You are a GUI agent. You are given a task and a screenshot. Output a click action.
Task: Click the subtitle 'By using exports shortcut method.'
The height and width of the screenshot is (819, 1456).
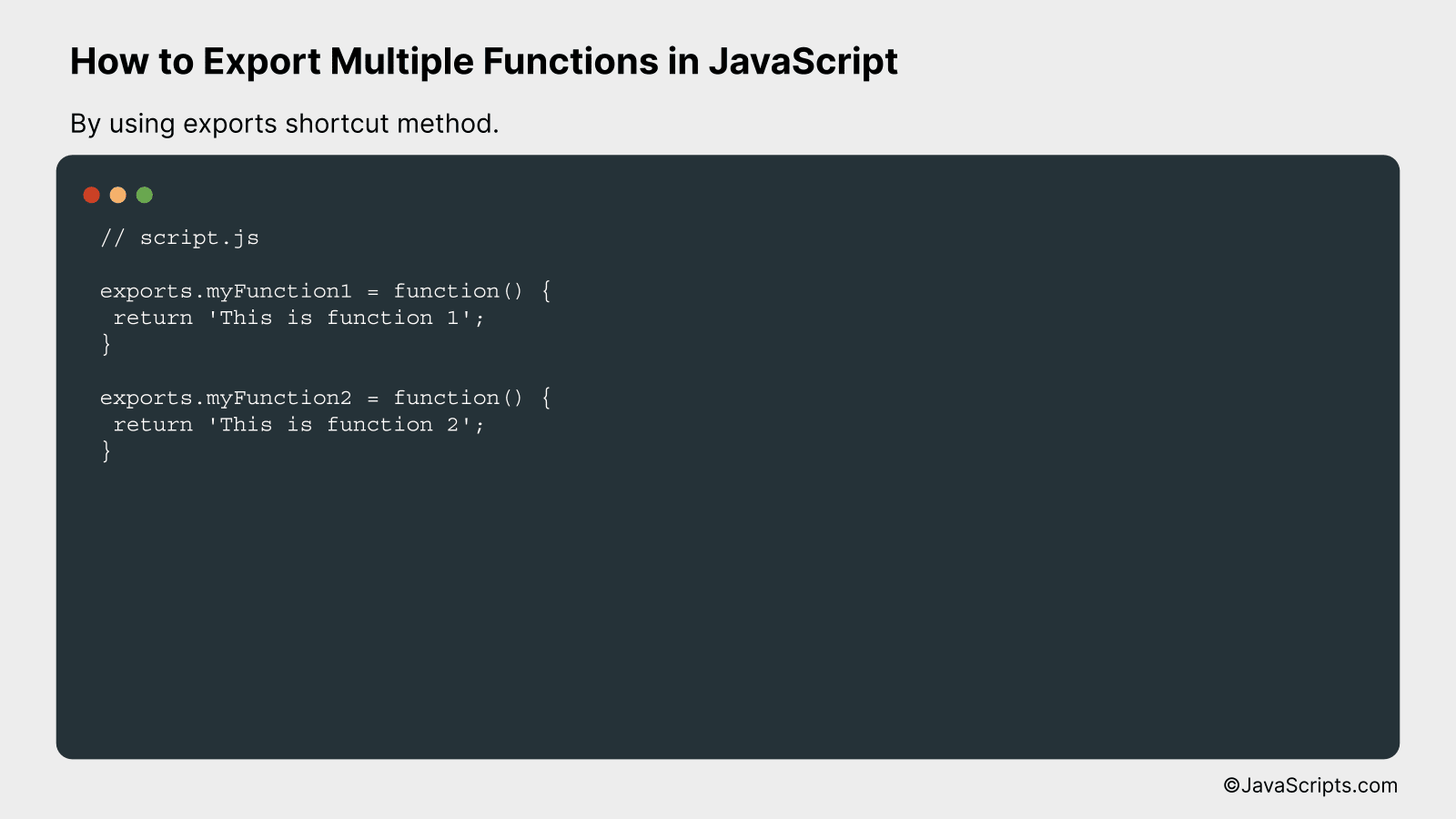pos(285,124)
